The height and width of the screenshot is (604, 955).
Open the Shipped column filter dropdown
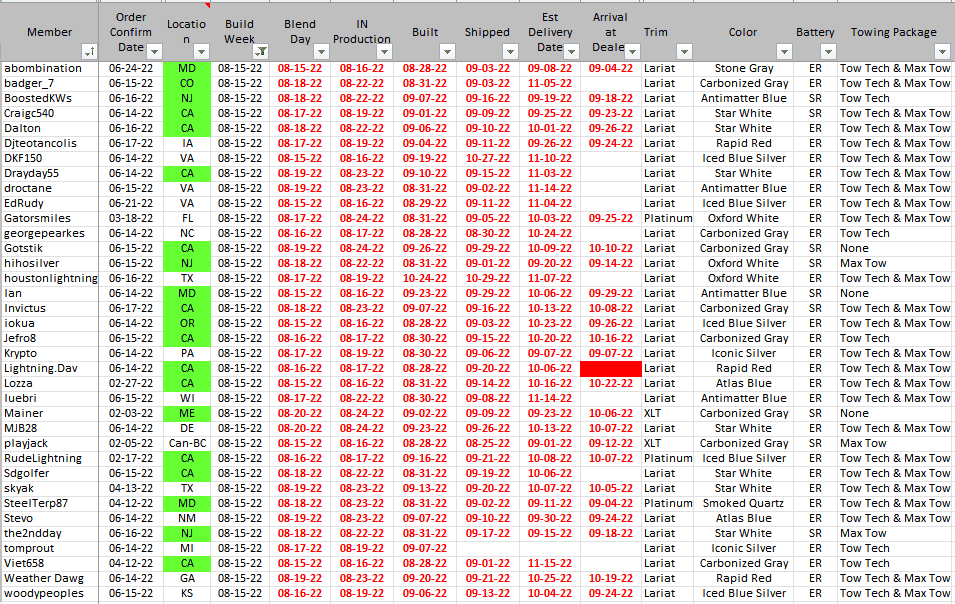508,51
